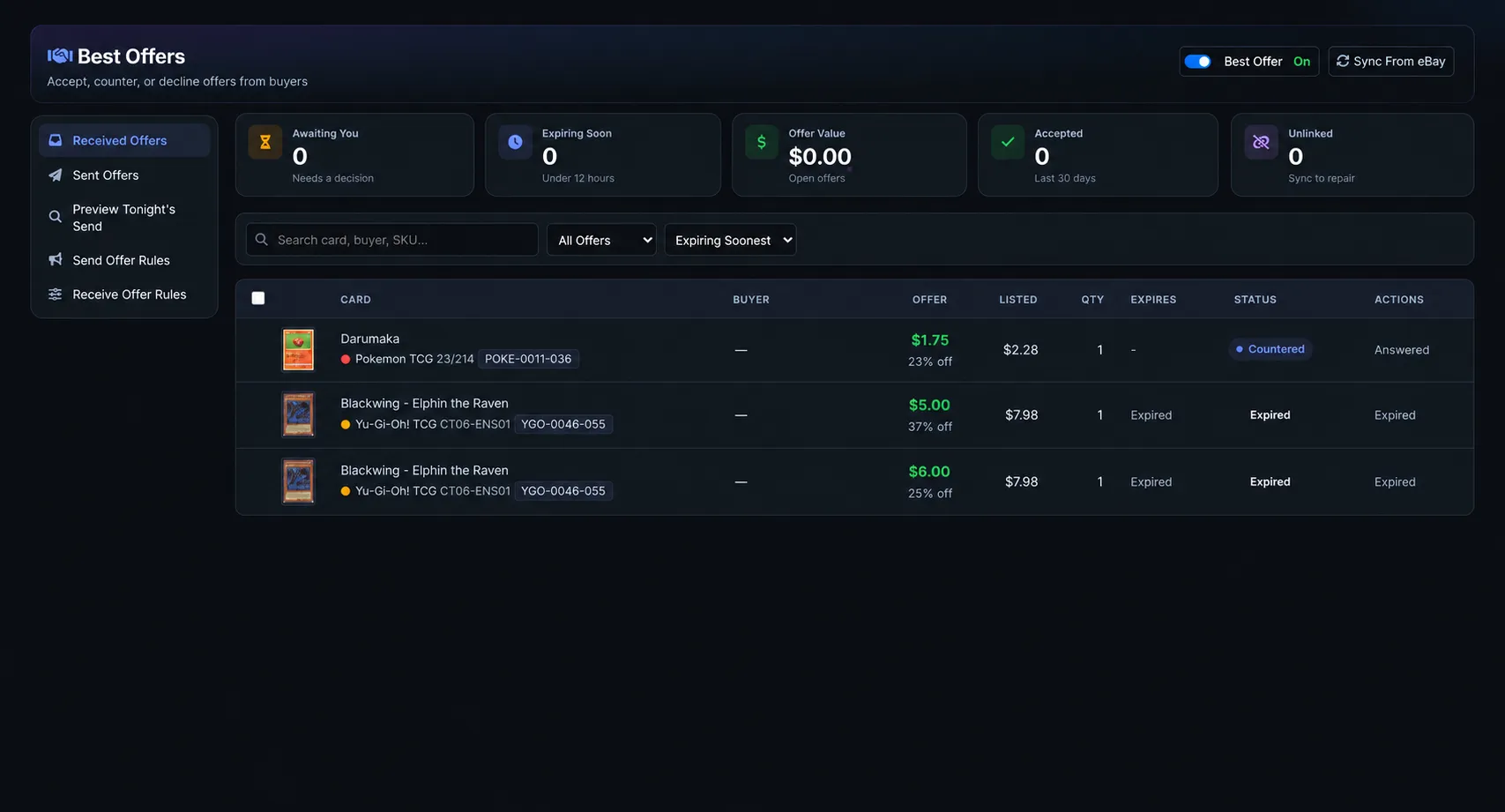Viewport: 1505px width, 812px height.
Task: Click the Receive Offer Rules sliders icon
Action: point(55,294)
